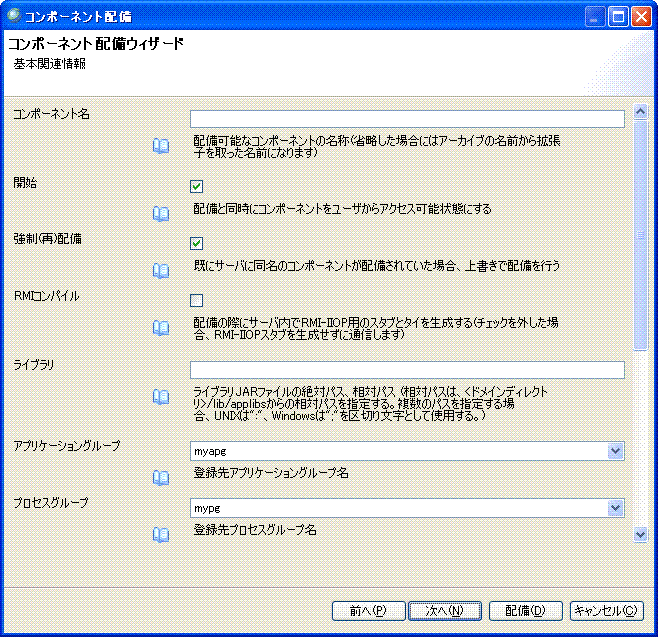Screen dimensions: 658x637
Task: Click the window icon in title bar
Action: pyautogui.click(x=15, y=17)
